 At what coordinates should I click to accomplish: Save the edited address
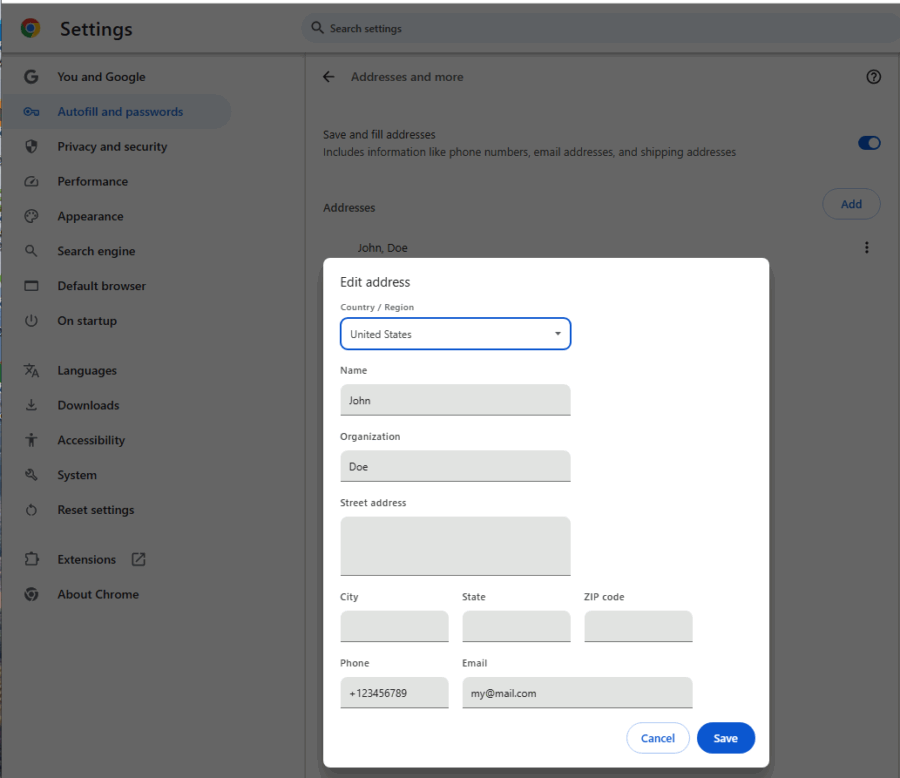(x=726, y=738)
